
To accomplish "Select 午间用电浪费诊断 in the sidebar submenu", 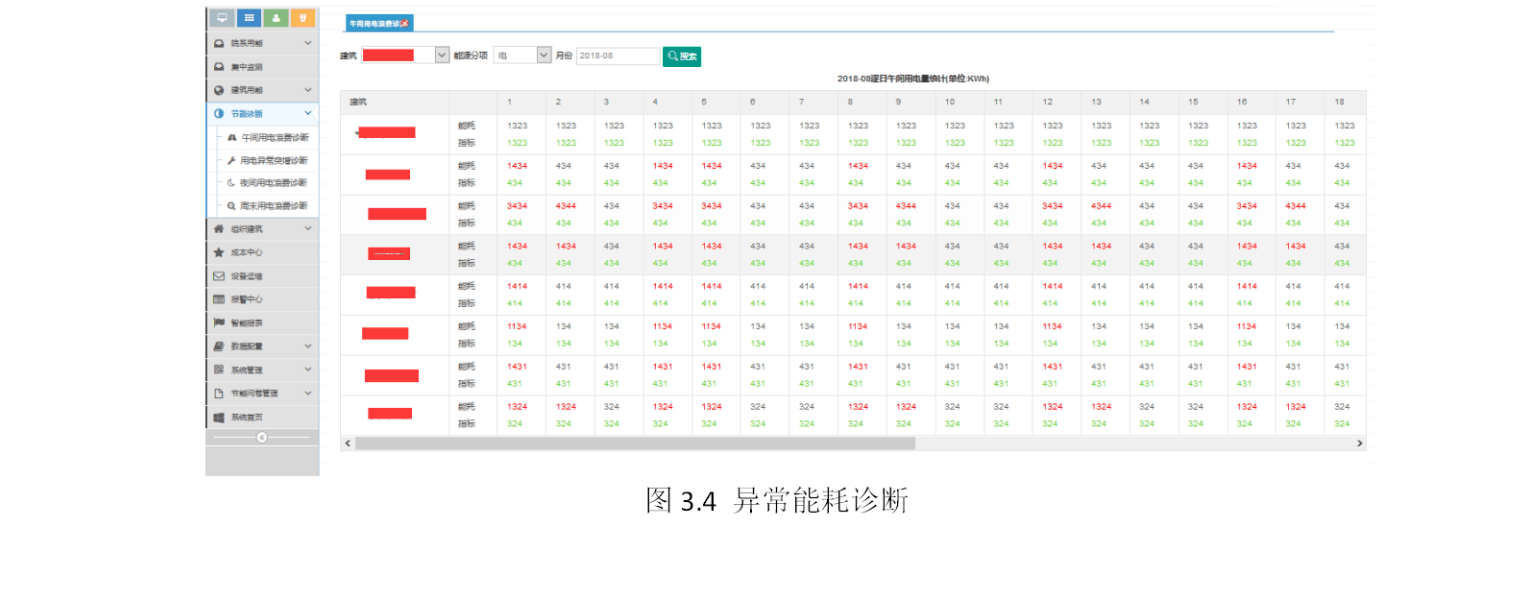I will point(267,137).
